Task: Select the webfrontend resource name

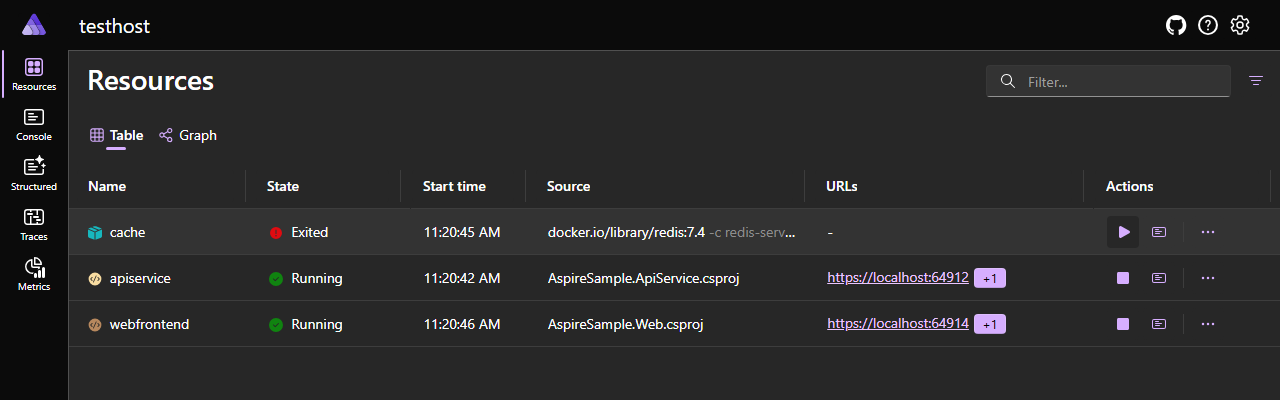Action: pyautogui.click(x=149, y=324)
